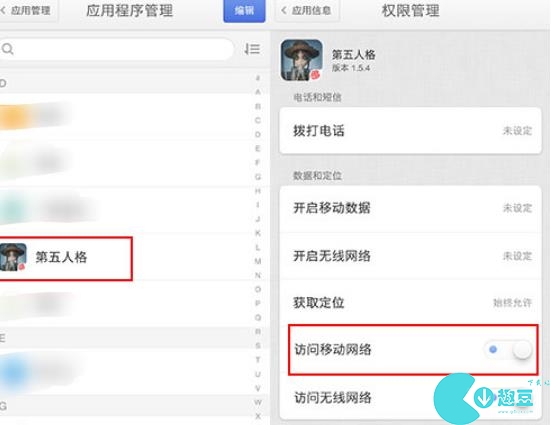The height and width of the screenshot is (425, 551).
Task: Click 第五人格 icon in the app list
Action: pyautogui.click(x=13, y=257)
